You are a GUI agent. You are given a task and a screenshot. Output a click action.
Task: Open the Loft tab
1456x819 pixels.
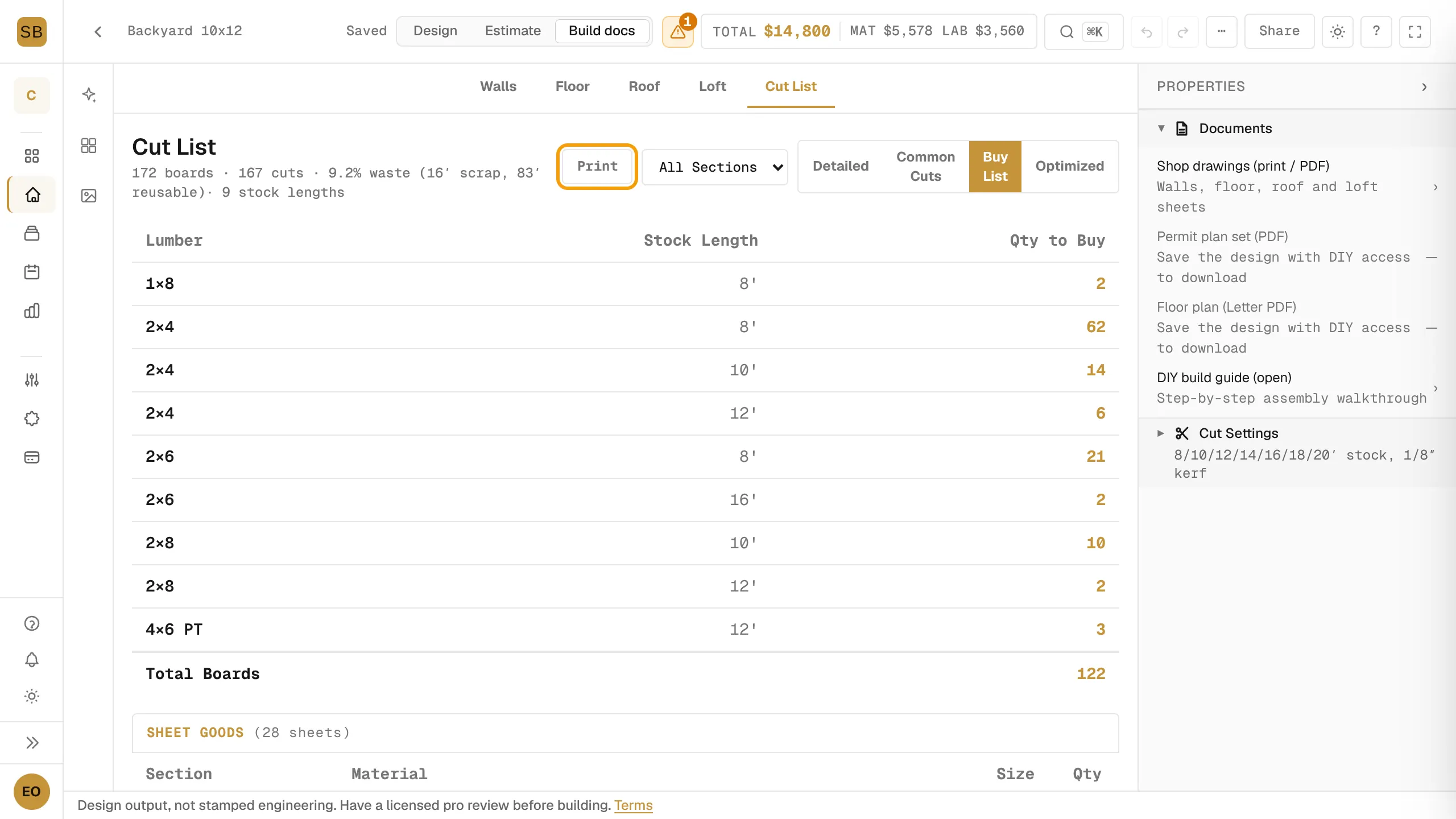point(713,86)
